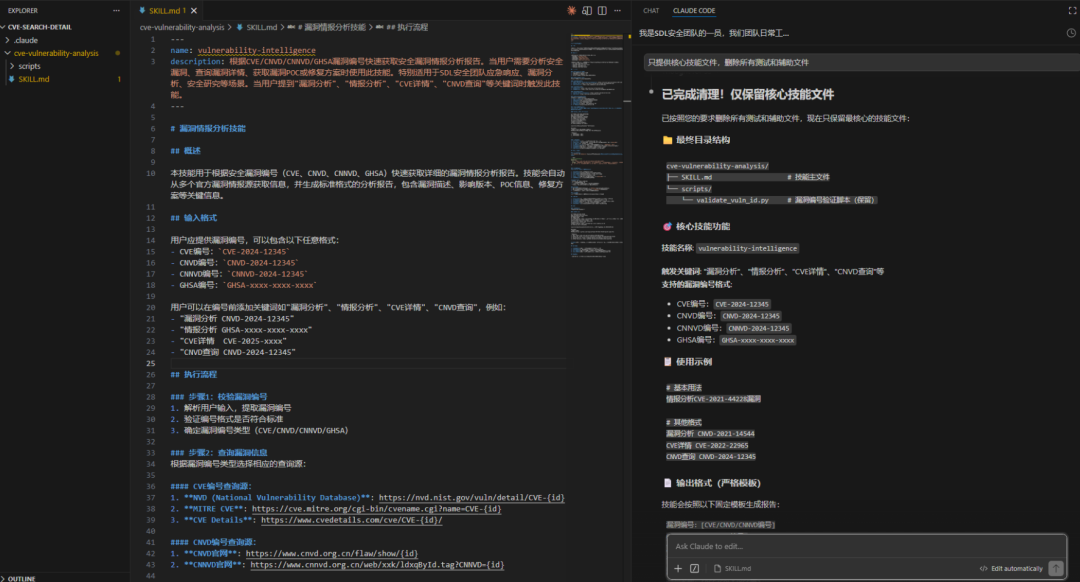Click validate_vuln_id.py in the directory listing
1080x582 pixels.
732,200
